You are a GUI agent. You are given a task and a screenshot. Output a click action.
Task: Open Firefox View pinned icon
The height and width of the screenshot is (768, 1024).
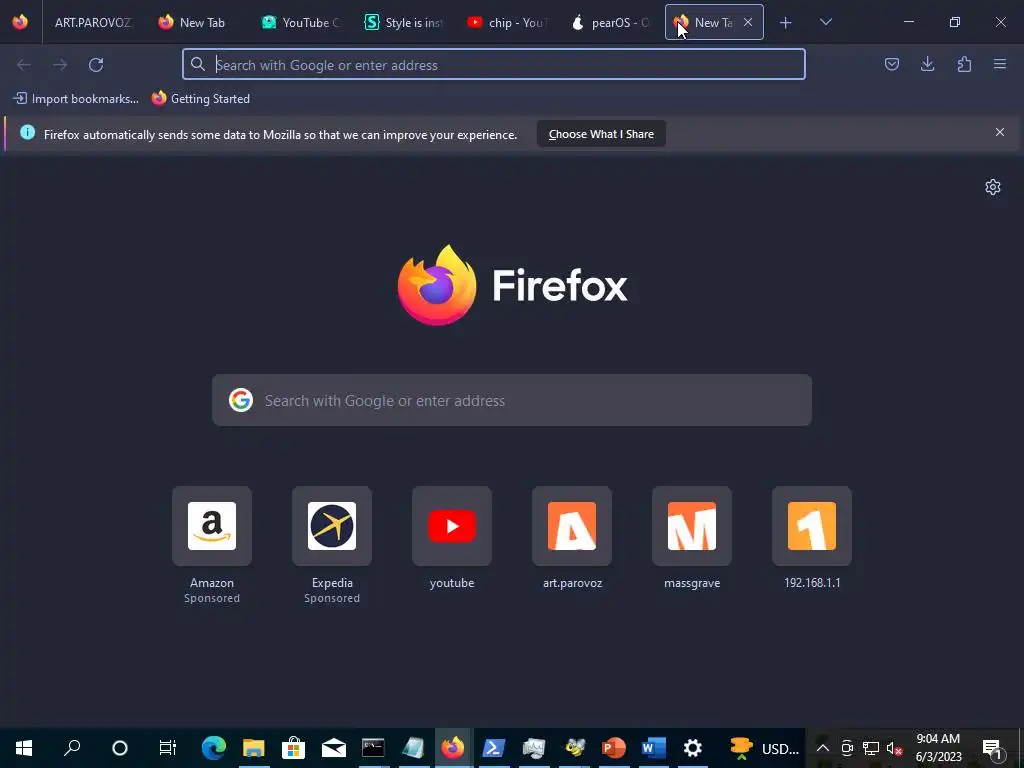[20, 22]
